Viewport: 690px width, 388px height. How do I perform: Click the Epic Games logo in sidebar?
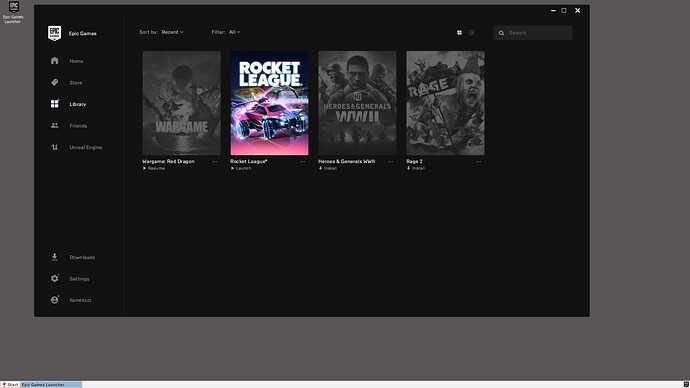(55, 33)
